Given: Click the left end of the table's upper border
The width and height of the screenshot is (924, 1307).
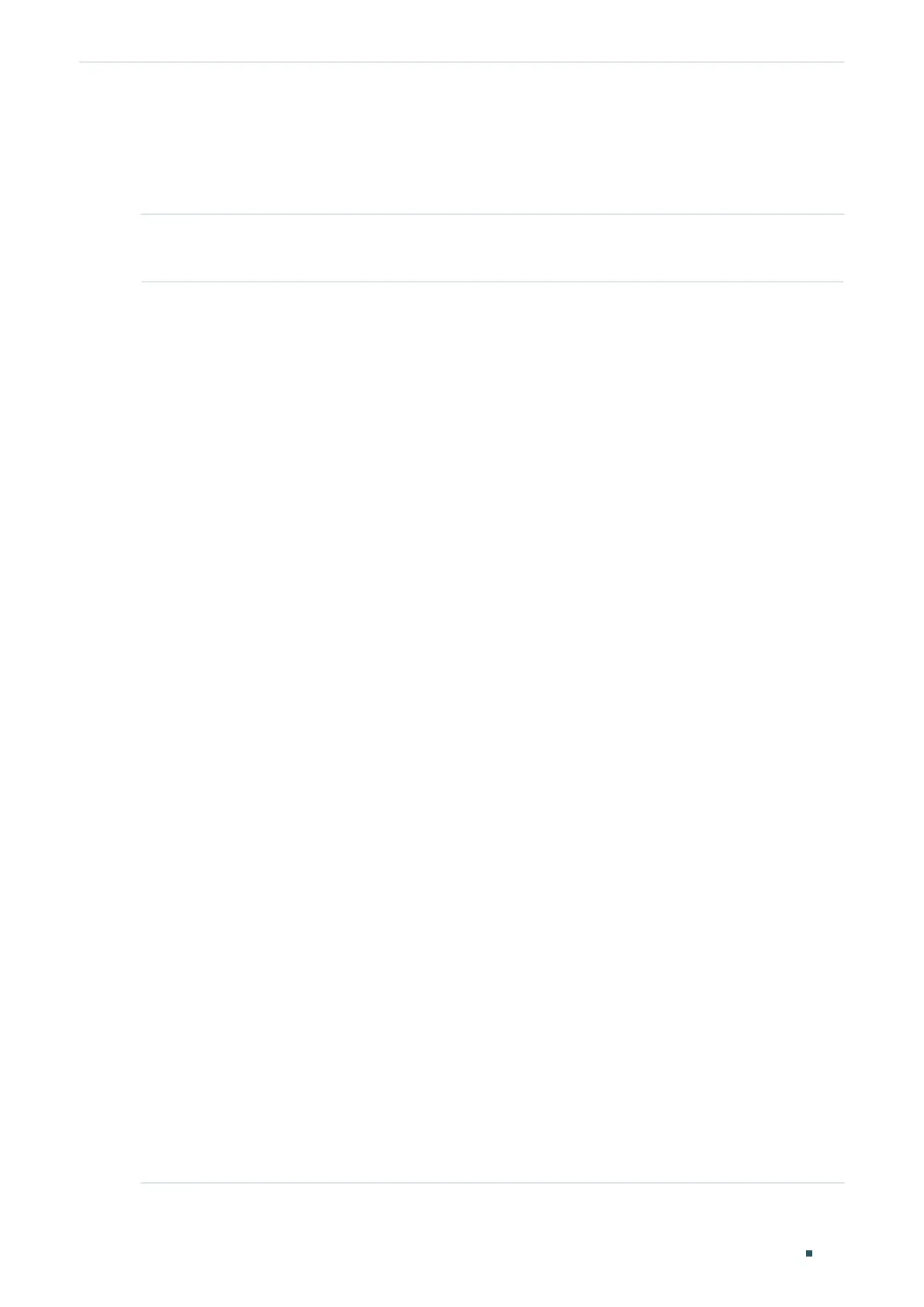Looking at the screenshot, I should tap(144, 214).
